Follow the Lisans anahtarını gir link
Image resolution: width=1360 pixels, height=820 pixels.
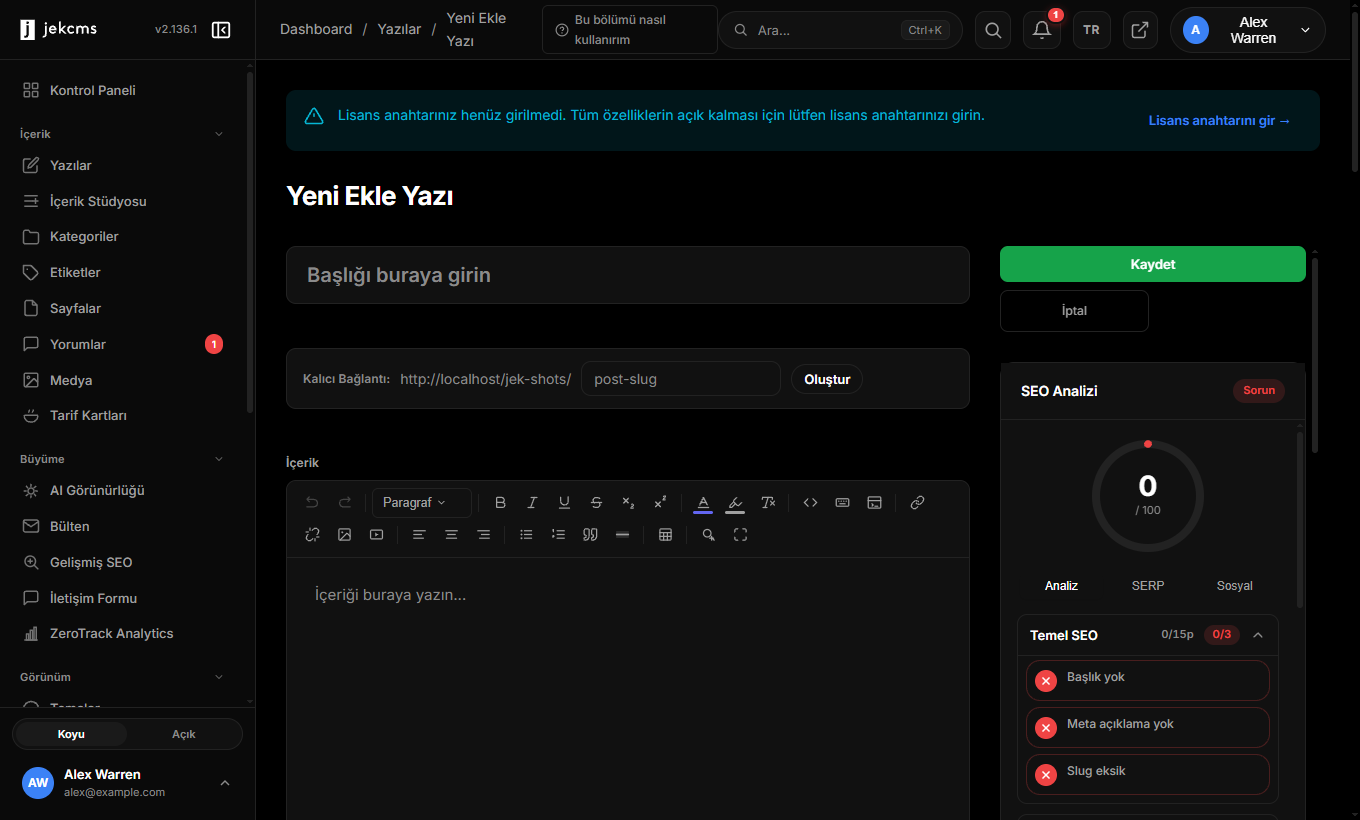coord(1220,121)
